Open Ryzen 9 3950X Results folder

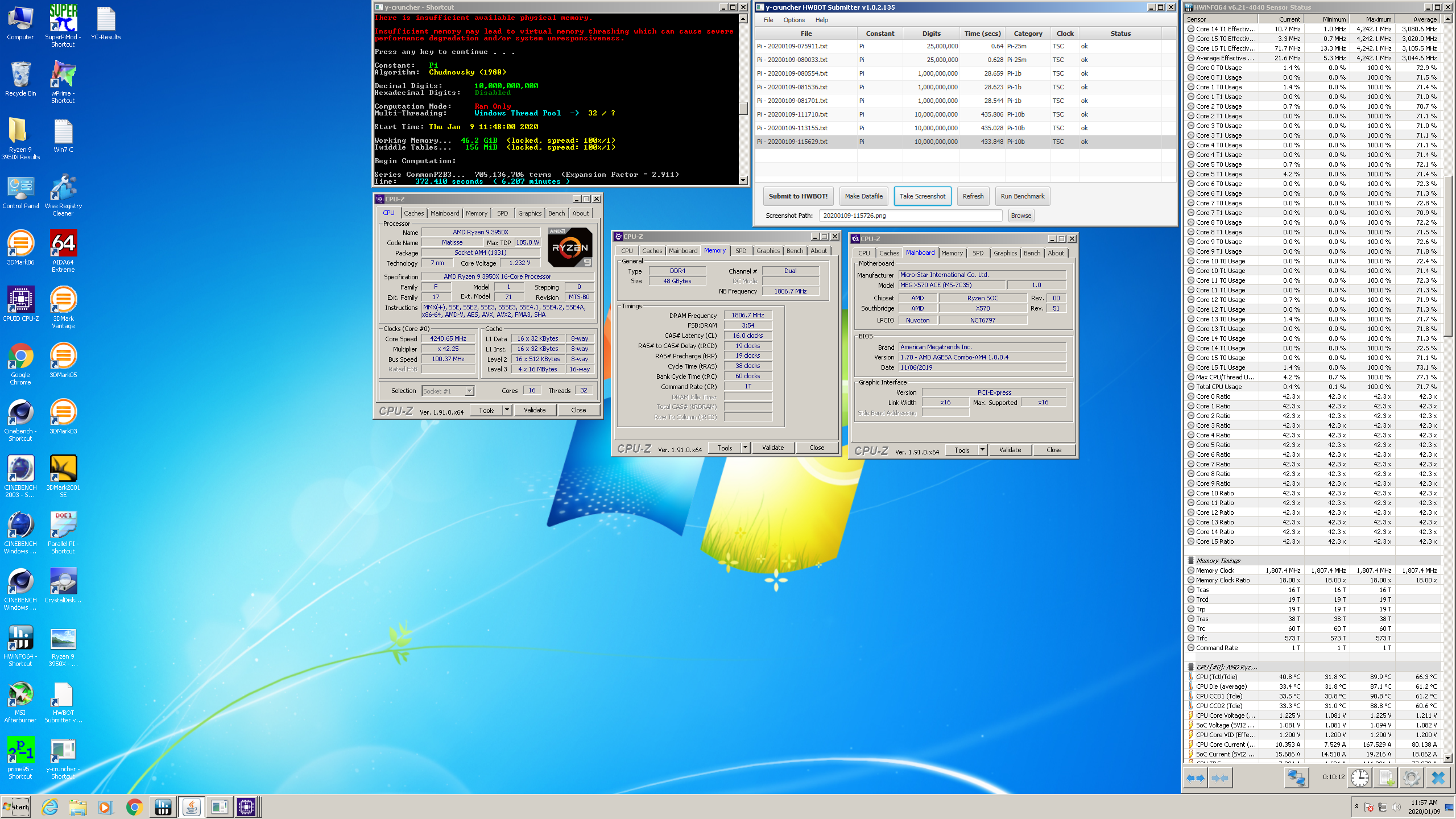[20, 139]
